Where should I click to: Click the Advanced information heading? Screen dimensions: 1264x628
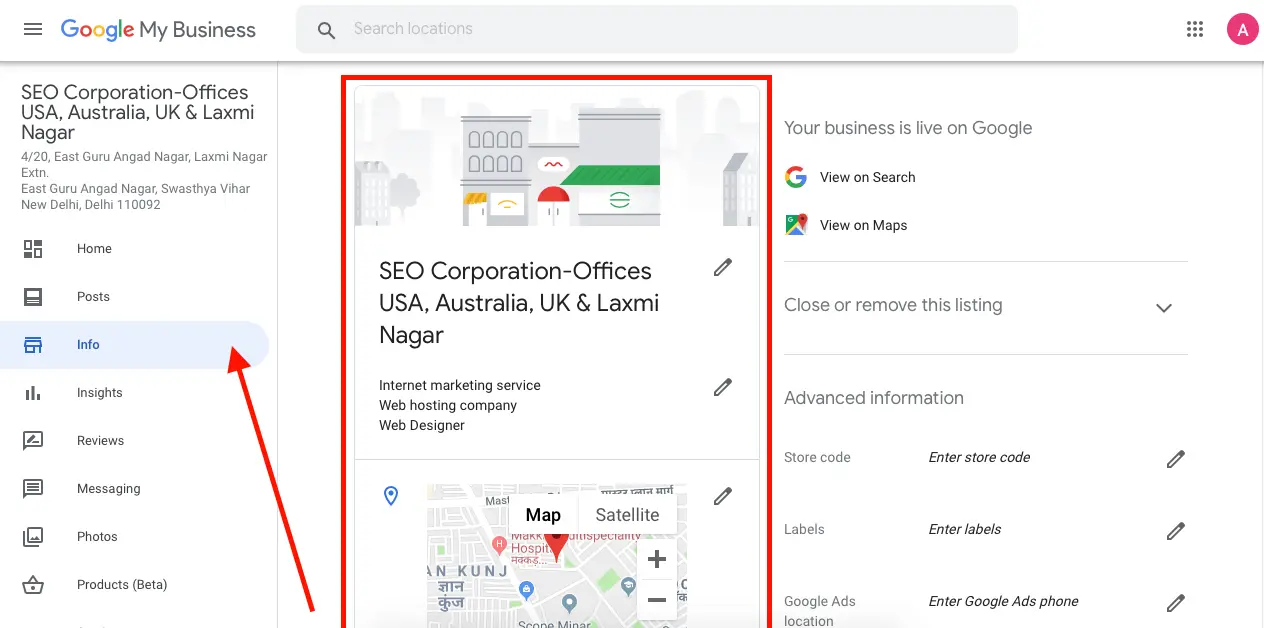click(874, 398)
